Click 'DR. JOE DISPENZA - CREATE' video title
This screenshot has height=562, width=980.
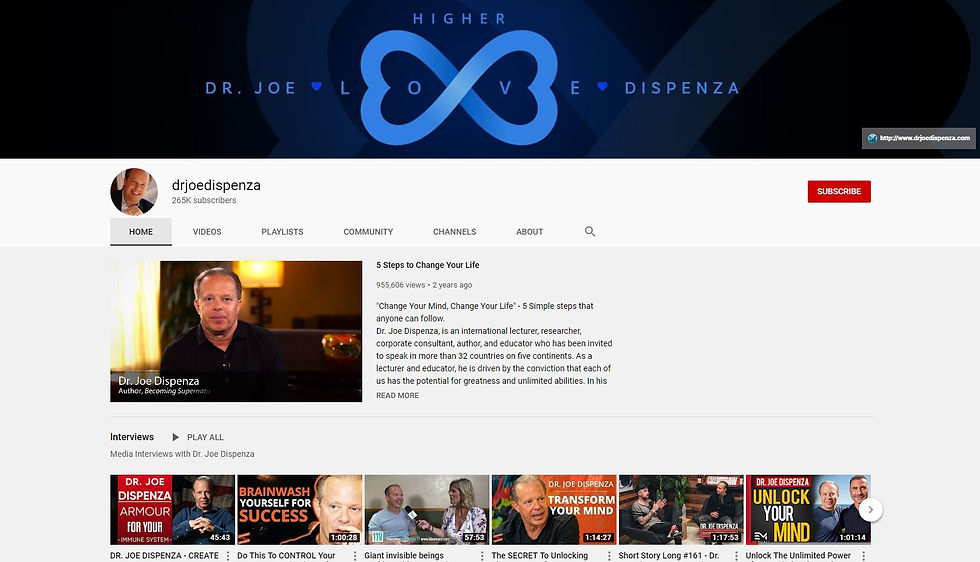point(164,556)
